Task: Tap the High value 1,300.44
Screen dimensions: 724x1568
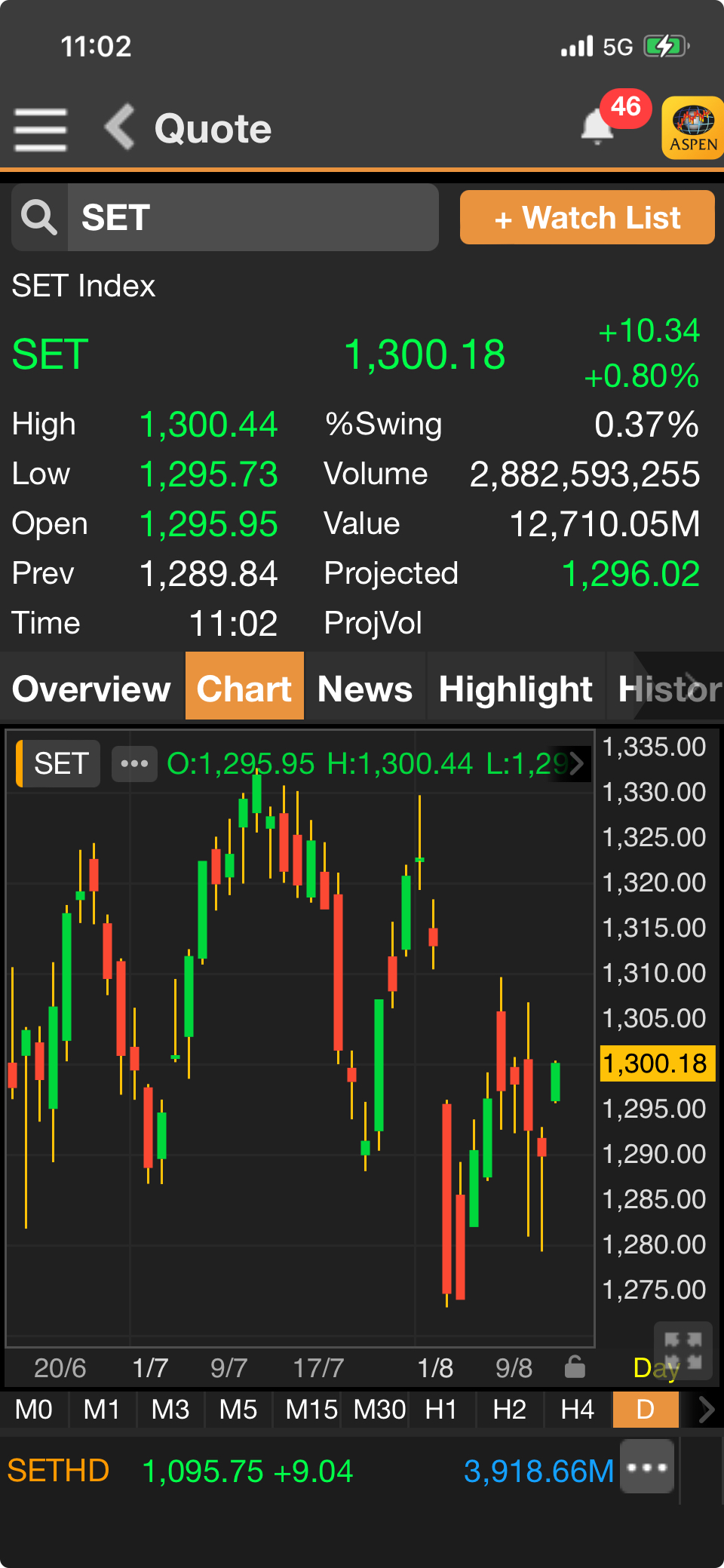Action: [x=209, y=425]
